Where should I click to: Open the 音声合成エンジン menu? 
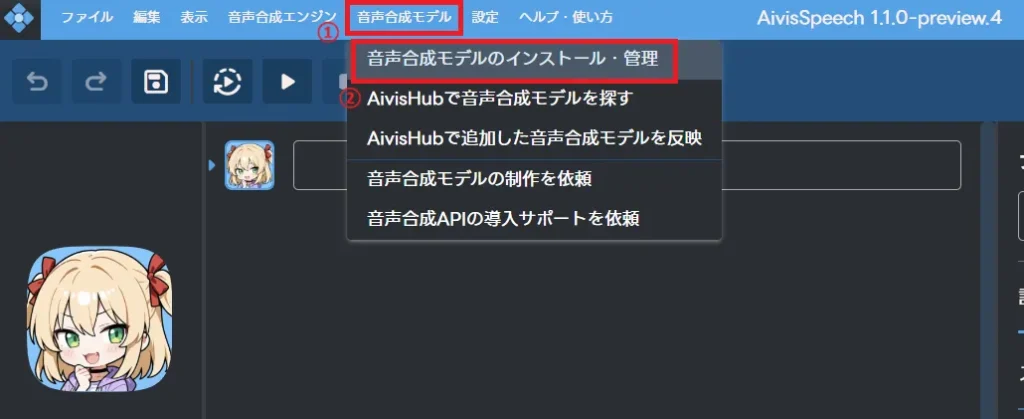click(282, 18)
